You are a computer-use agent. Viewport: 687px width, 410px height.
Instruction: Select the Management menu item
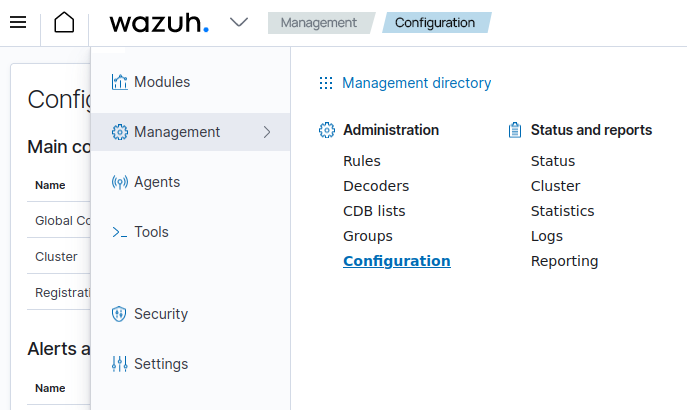point(191,132)
